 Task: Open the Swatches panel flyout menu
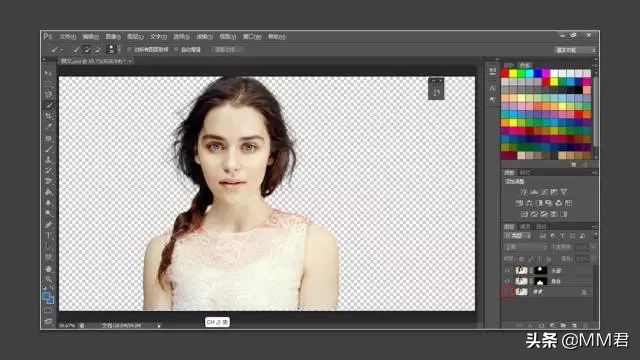pos(594,65)
